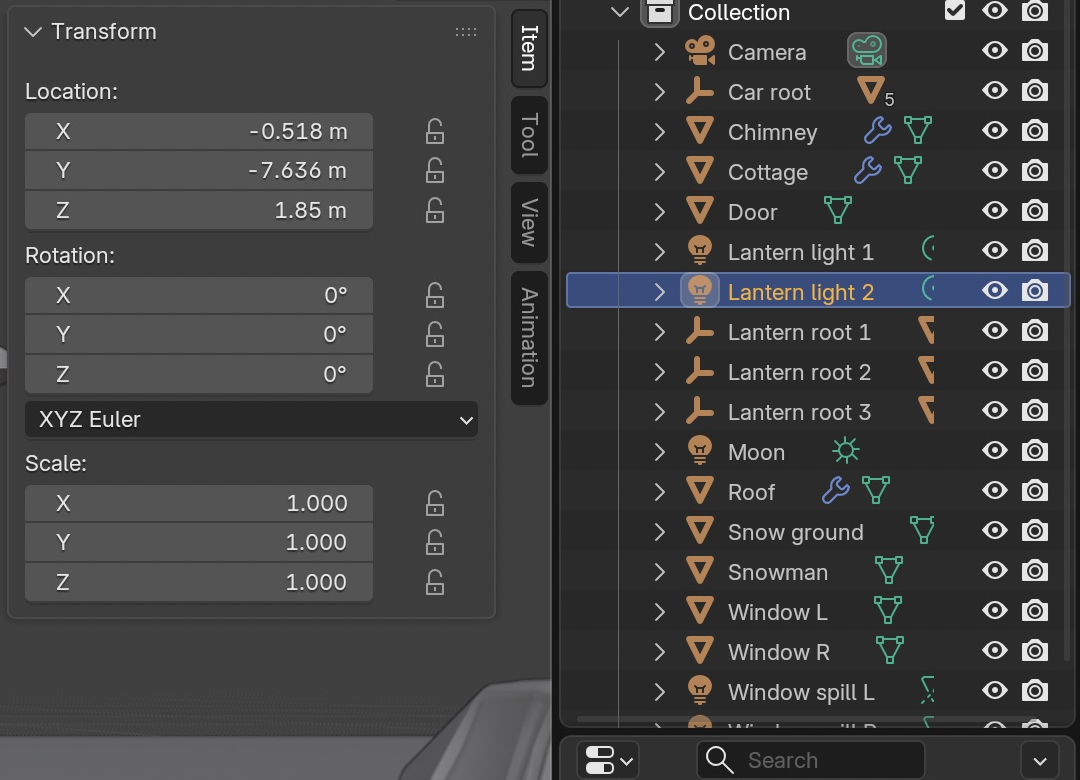Toggle render visibility of Window R
1080x780 pixels.
[x=1035, y=650]
